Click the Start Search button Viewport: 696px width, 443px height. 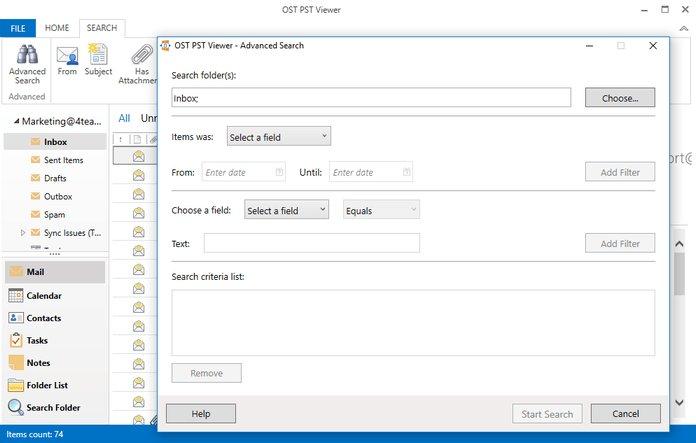pos(547,414)
